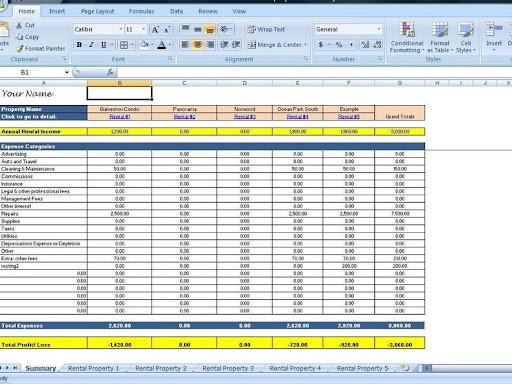This screenshot has width=512, height=384.
Task: Switch to the Insert ribbon tab
Action: (57, 11)
